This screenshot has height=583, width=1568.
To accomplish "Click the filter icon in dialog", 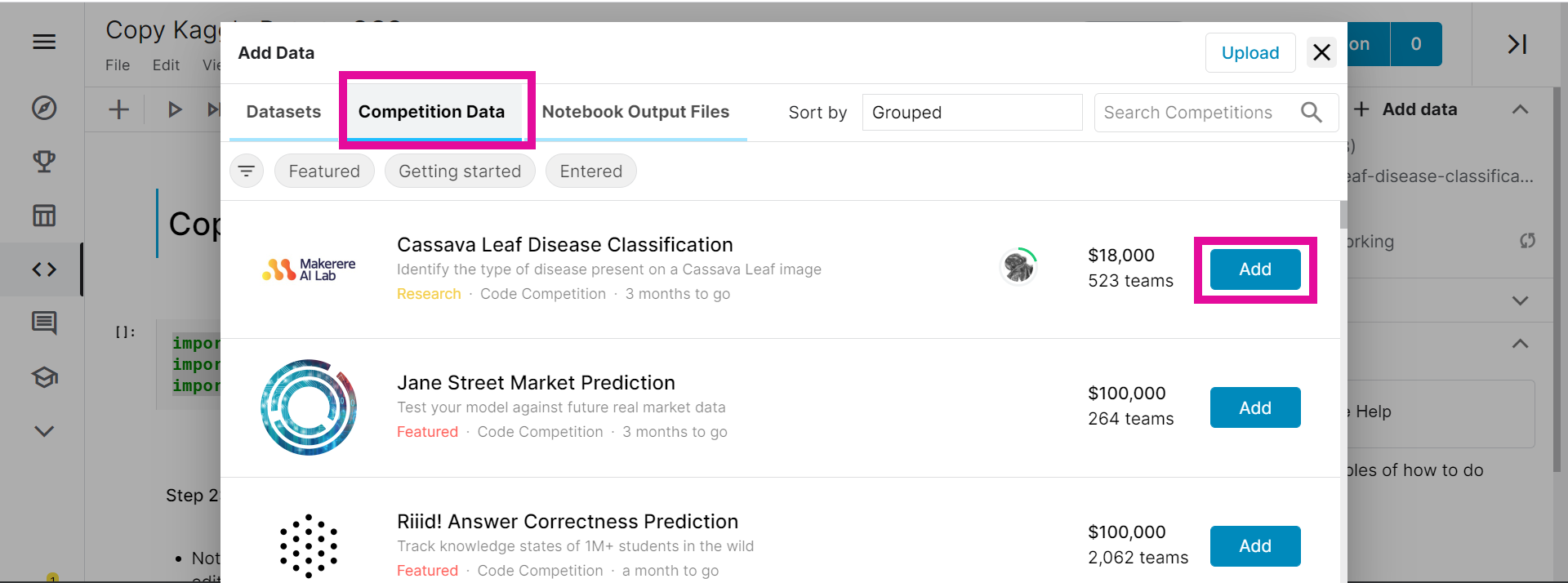I will pos(247,171).
